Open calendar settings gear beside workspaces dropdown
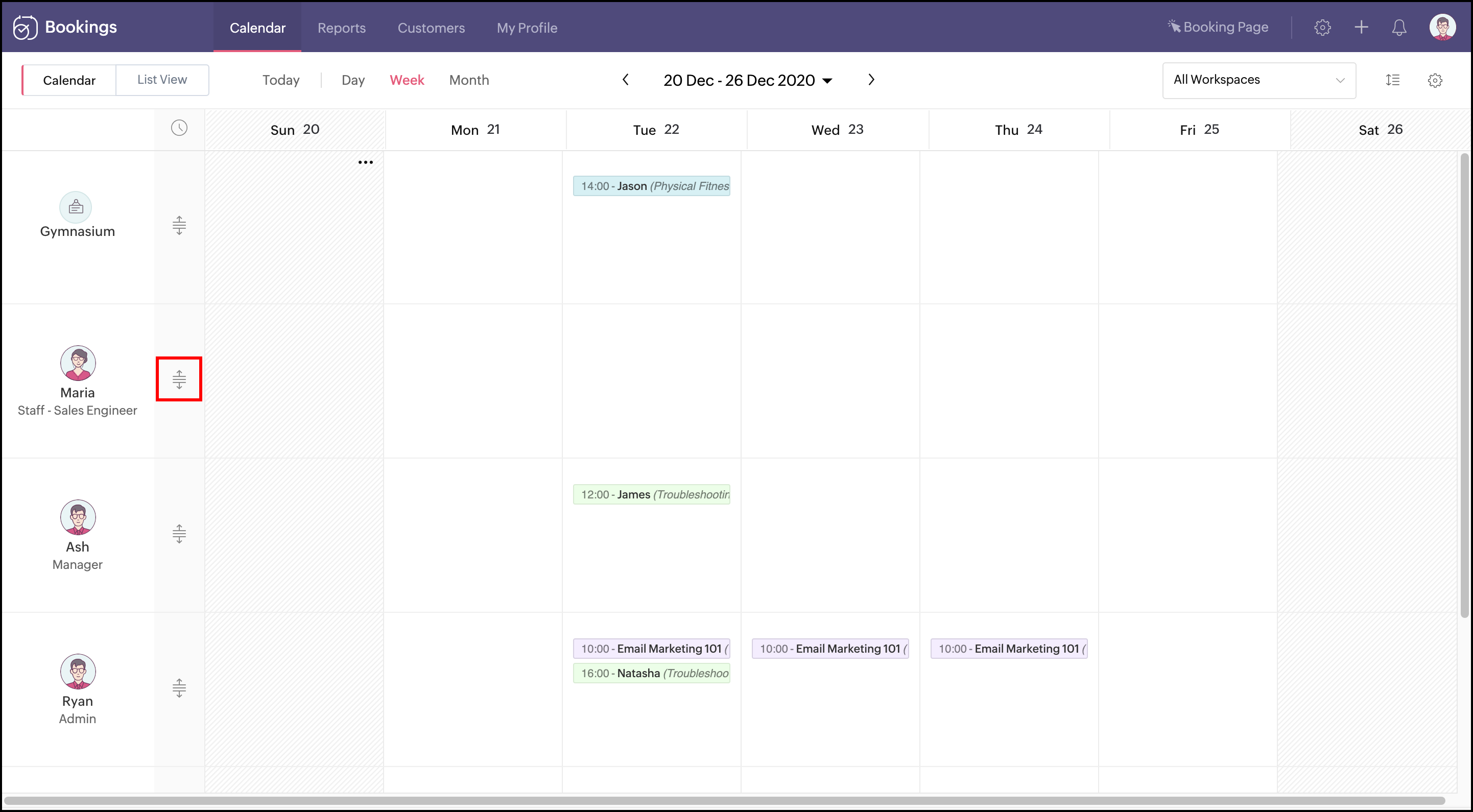The height and width of the screenshot is (812, 1473). point(1435,80)
